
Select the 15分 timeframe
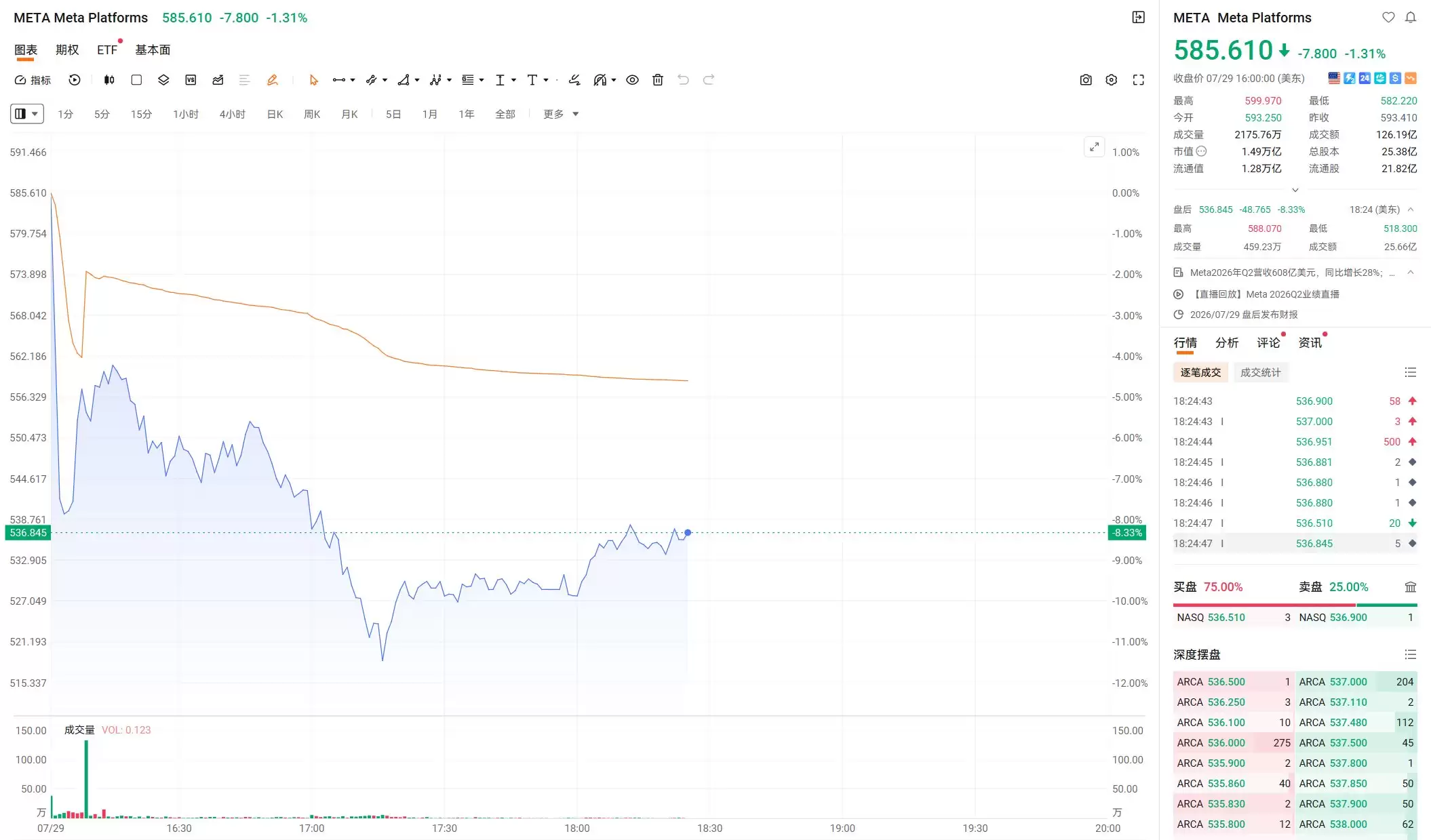pyautogui.click(x=141, y=114)
